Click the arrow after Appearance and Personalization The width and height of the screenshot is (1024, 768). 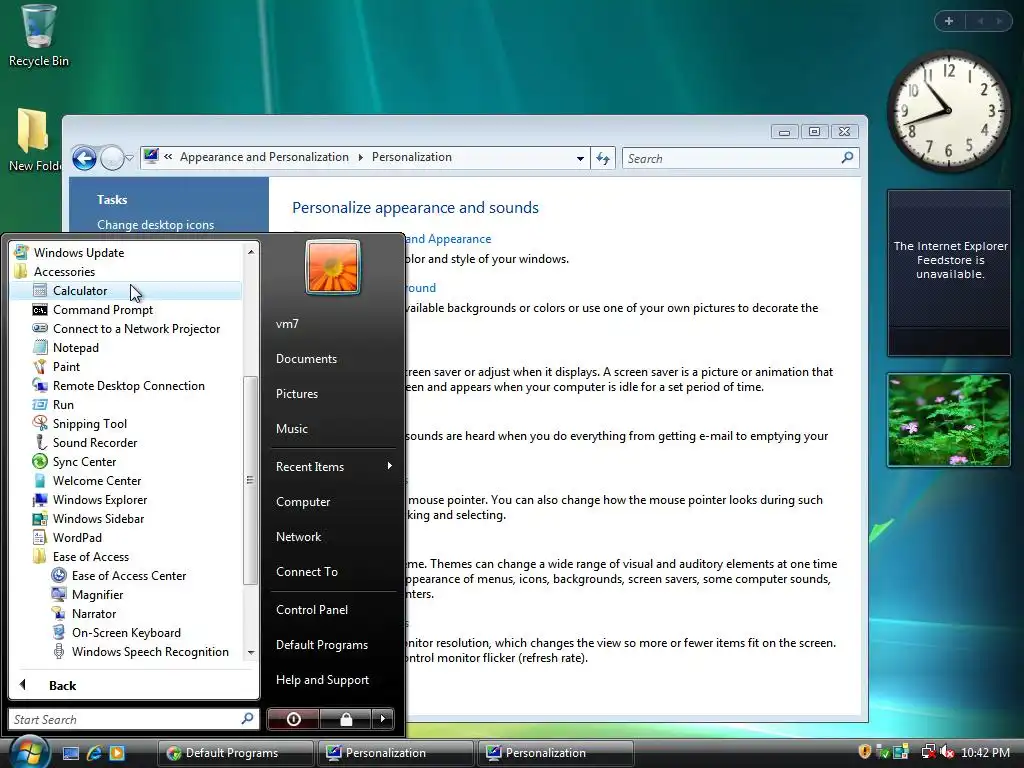pos(360,157)
